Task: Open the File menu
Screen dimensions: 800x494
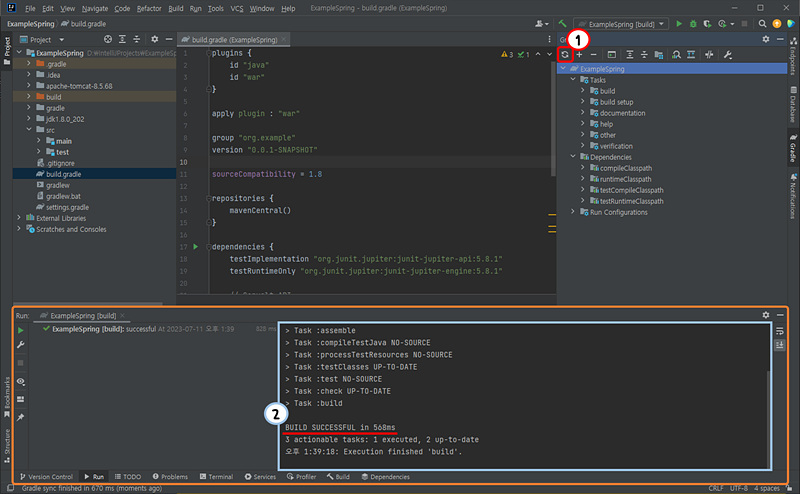Action: (30, 8)
